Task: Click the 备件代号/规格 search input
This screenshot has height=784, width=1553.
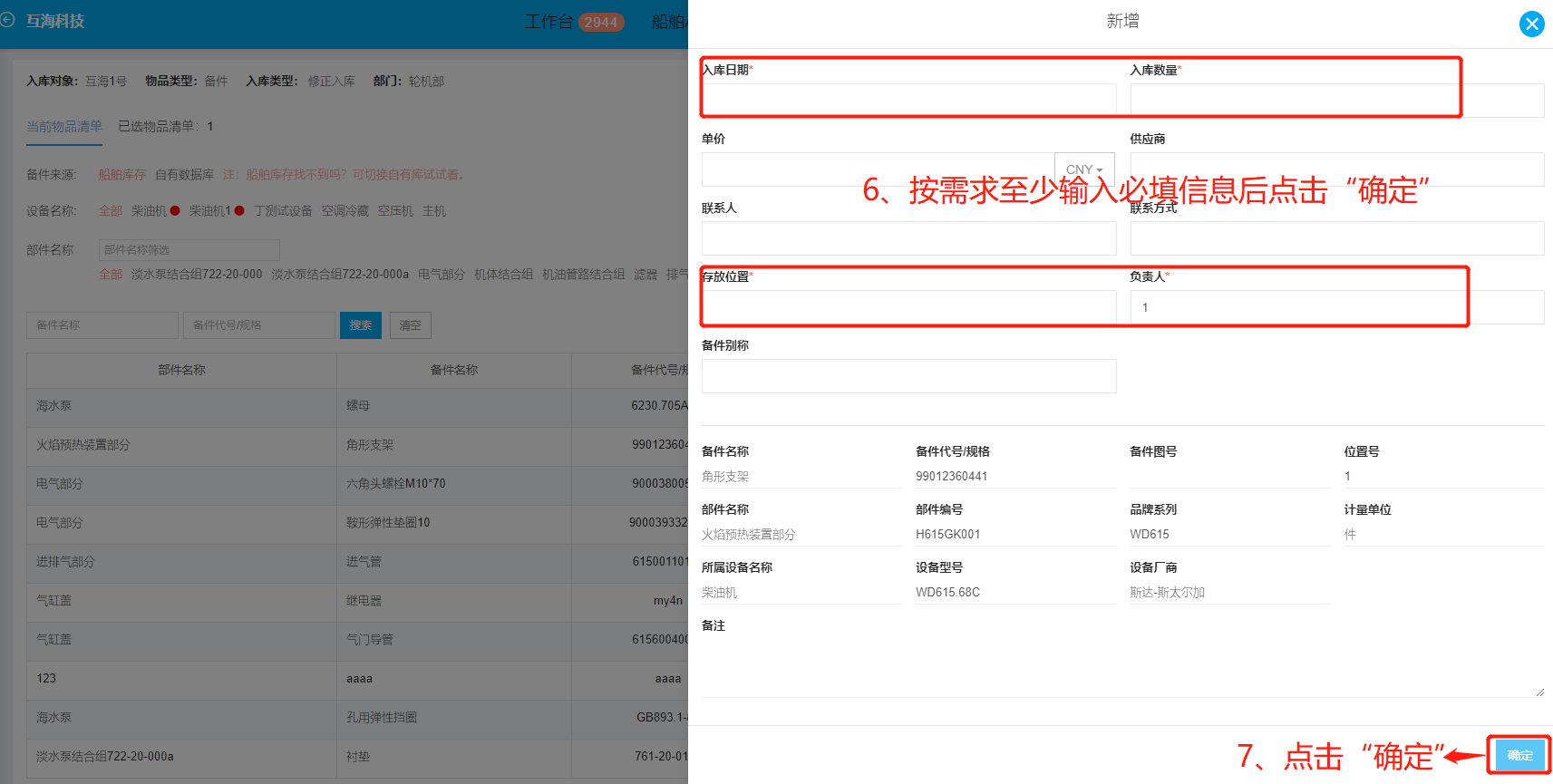Action: 258,325
